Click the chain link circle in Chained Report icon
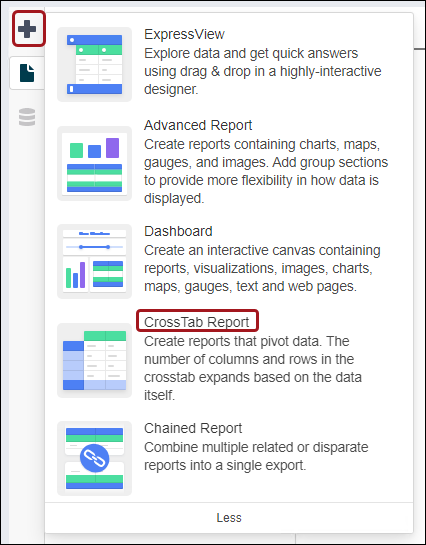 point(95,458)
